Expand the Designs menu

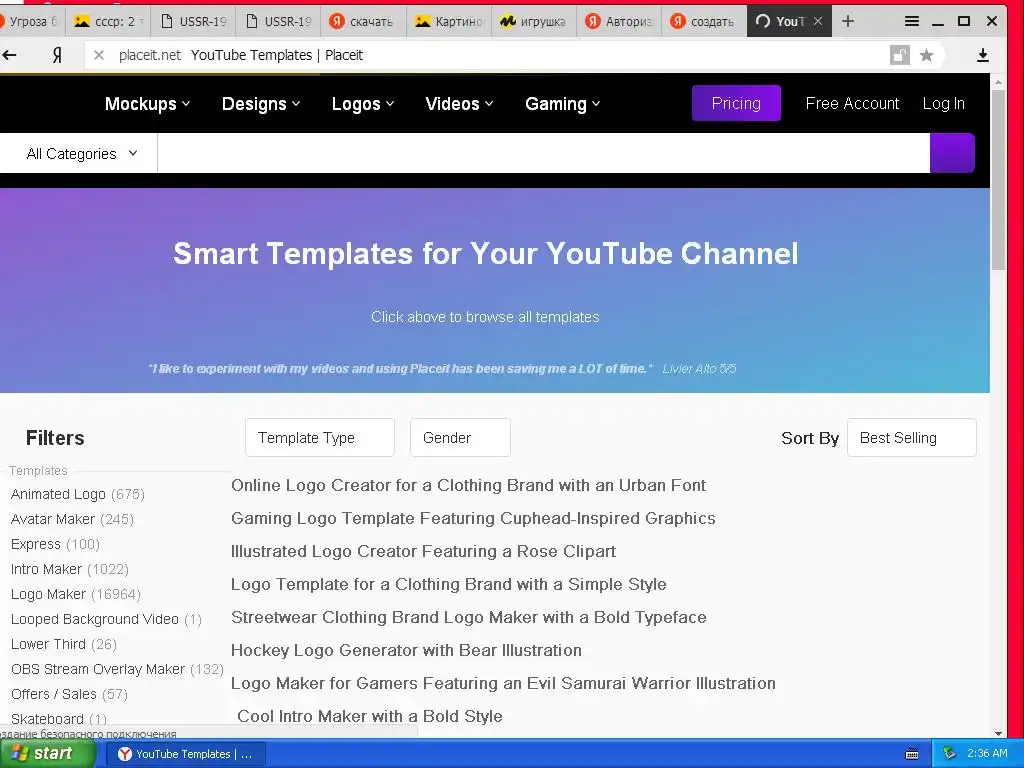[261, 104]
